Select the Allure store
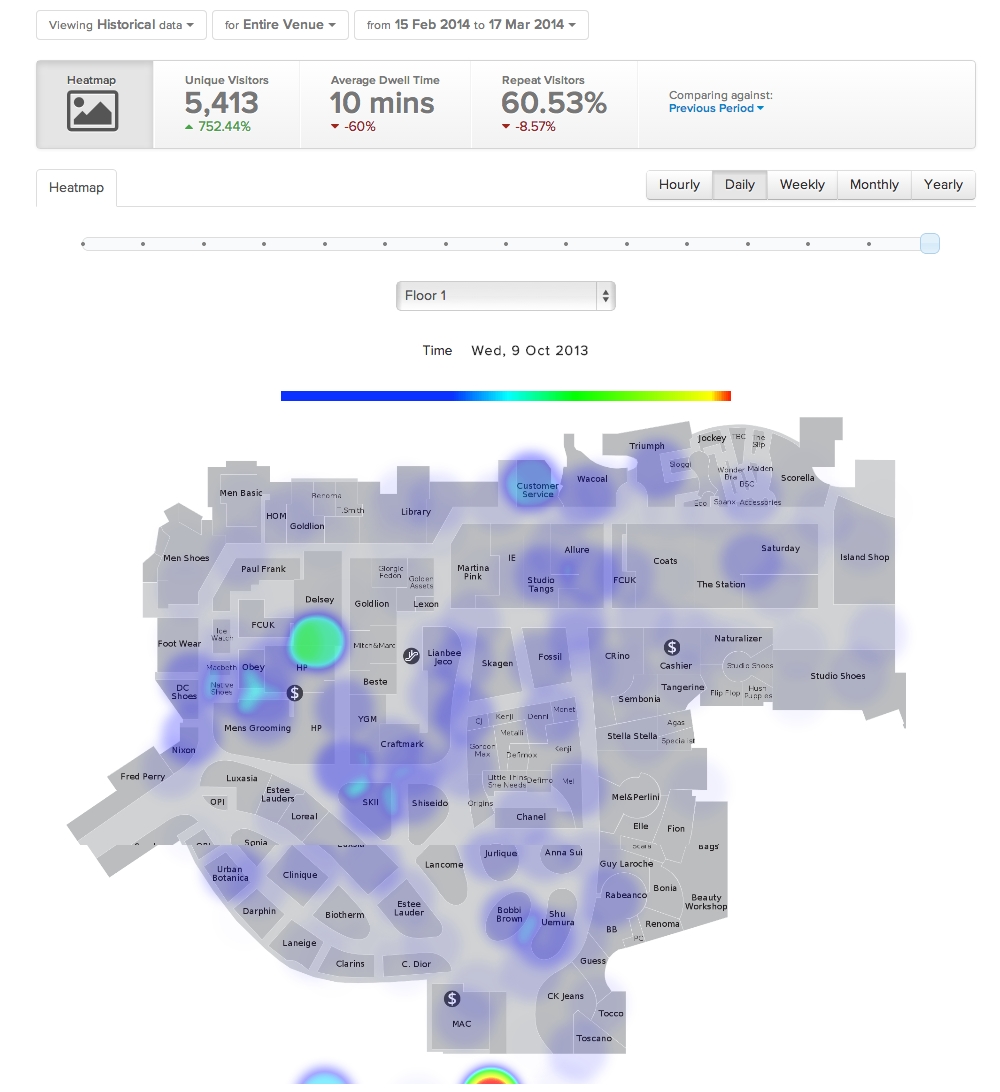Image resolution: width=1000 pixels, height=1092 pixels. (x=577, y=550)
